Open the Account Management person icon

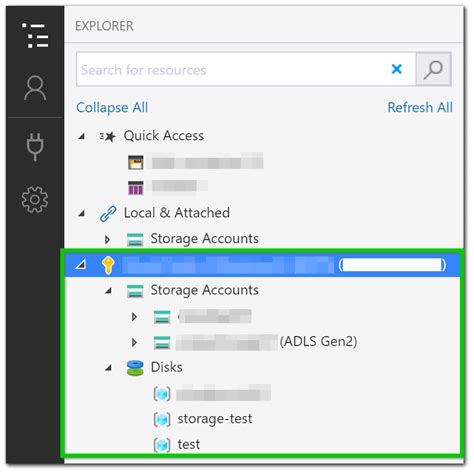pos(35,88)
